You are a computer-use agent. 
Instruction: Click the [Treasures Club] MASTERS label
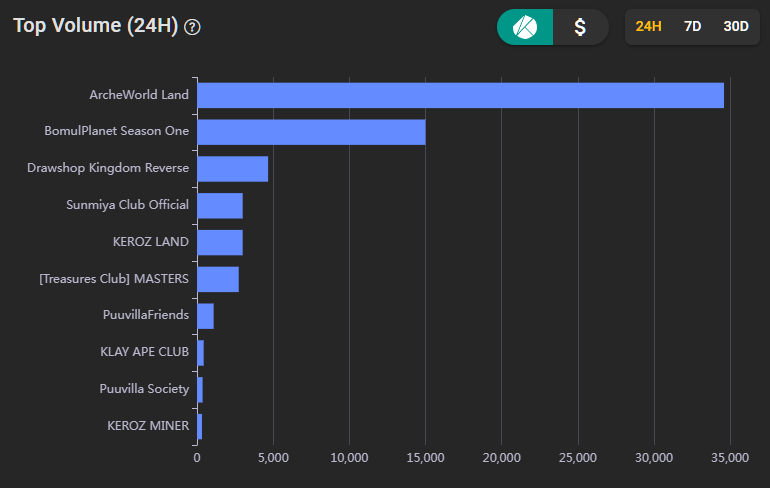114,279
